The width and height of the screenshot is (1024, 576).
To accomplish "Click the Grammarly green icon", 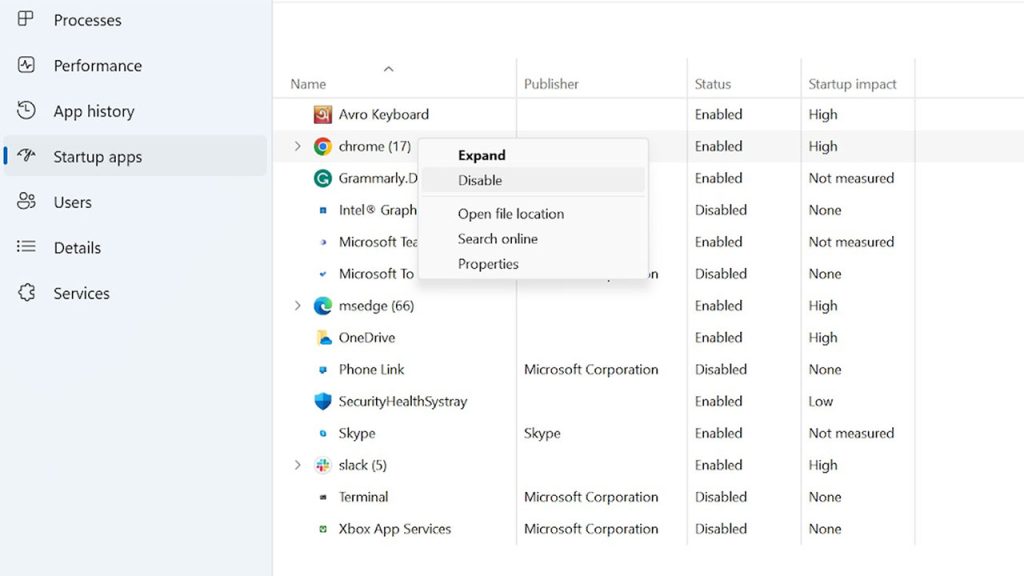I will 323,178.
